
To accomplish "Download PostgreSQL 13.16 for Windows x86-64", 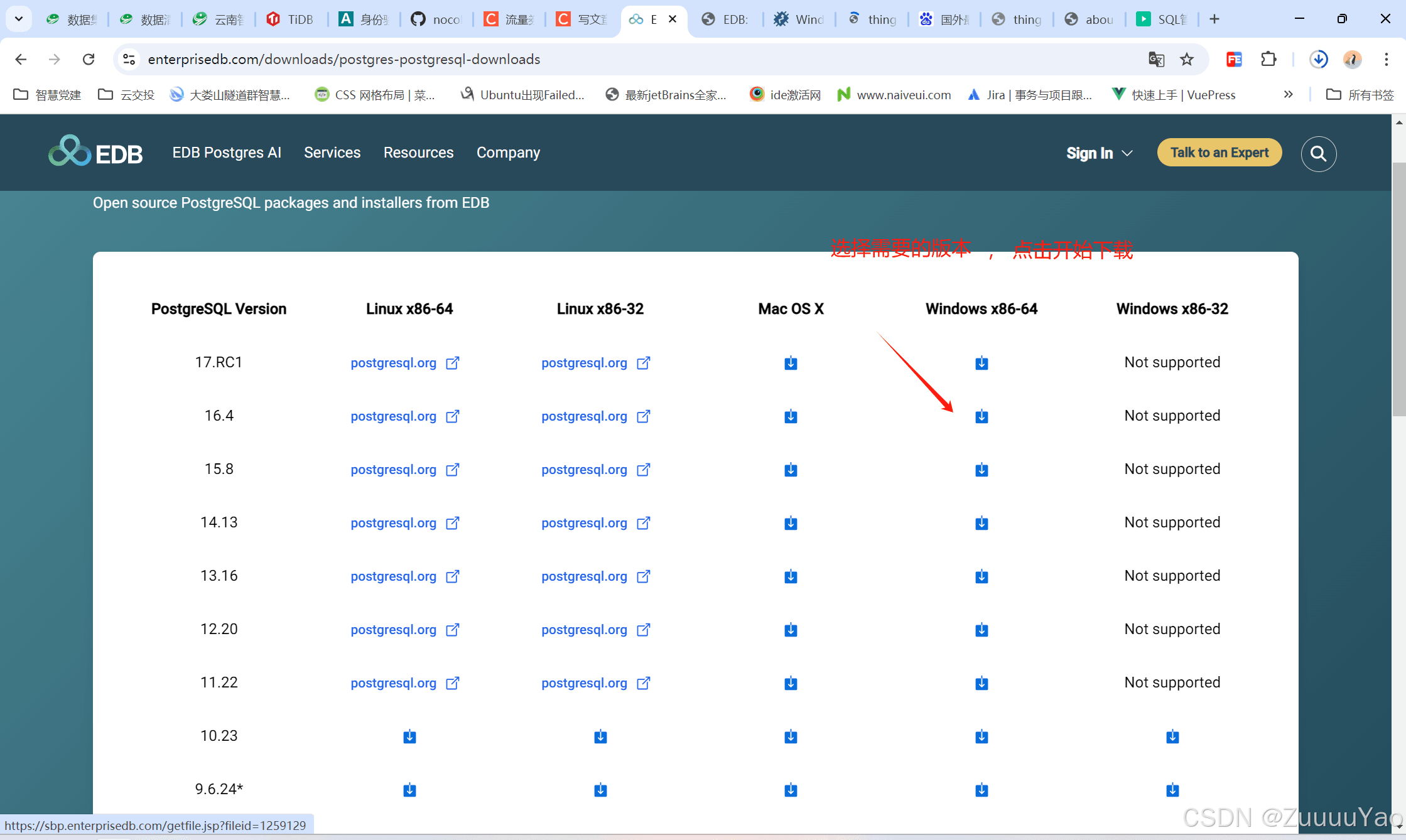I will click(981, 576).
